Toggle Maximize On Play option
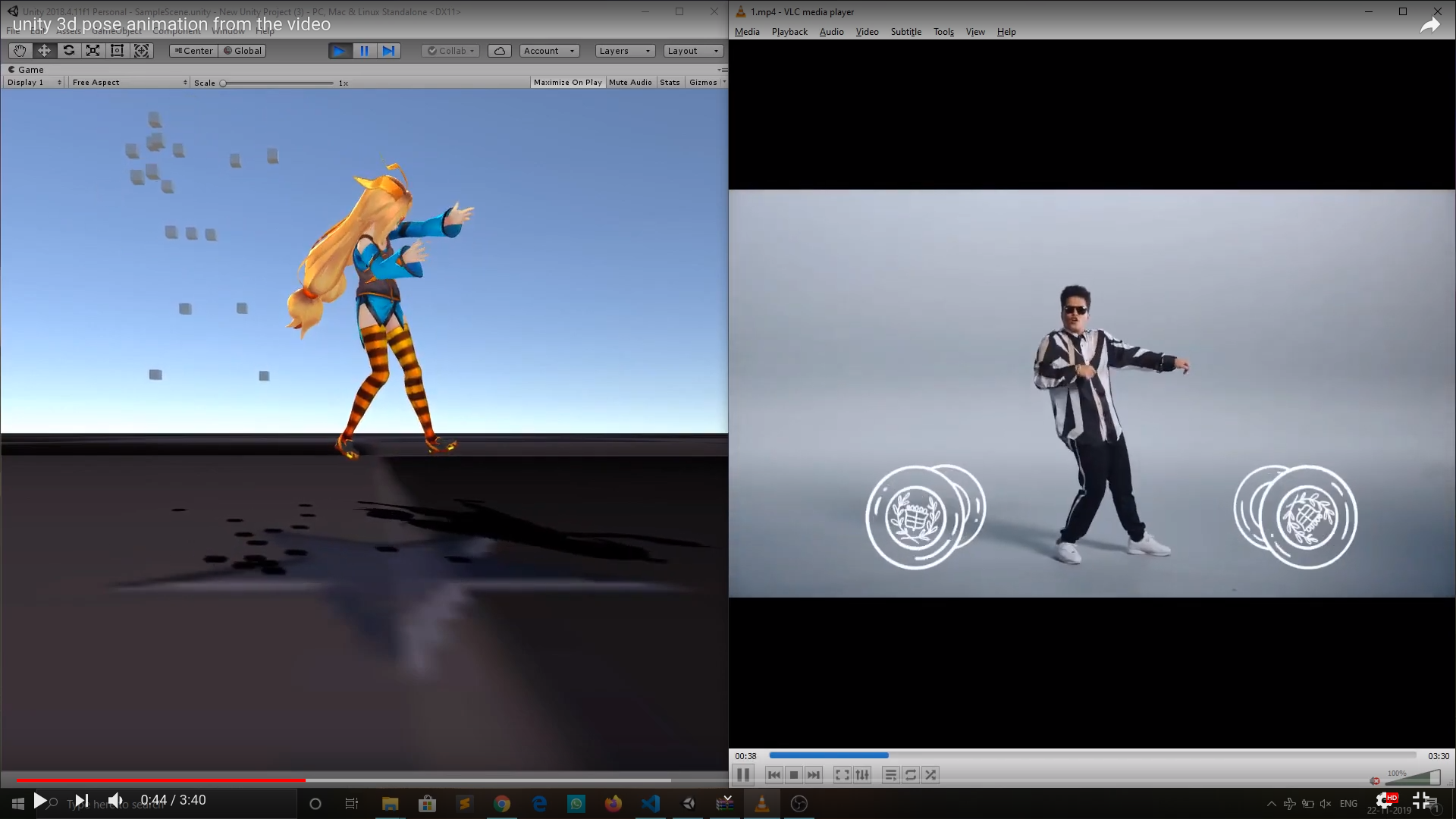 567,83
